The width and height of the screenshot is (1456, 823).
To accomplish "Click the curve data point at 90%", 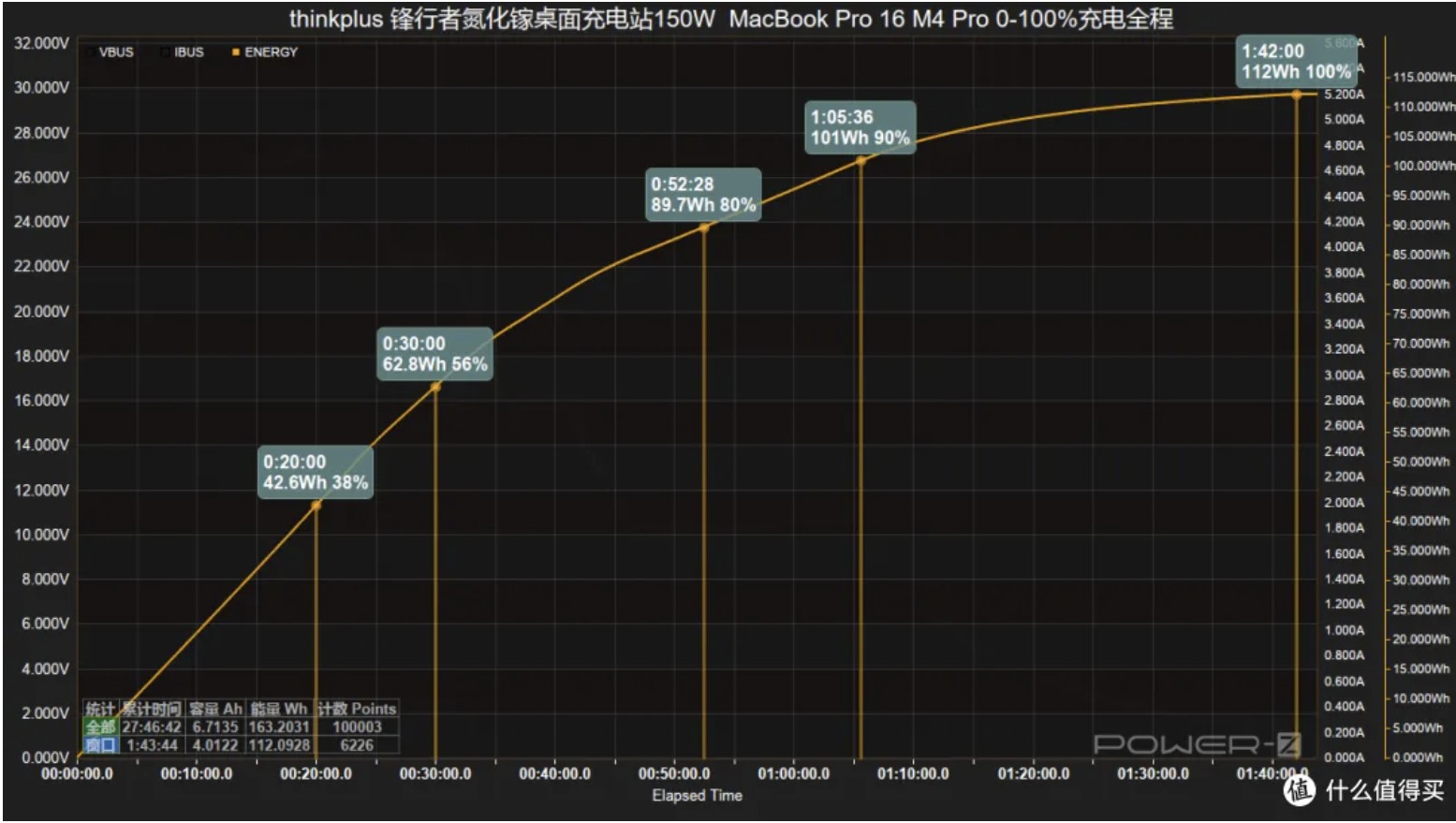I will coord(860,161).
